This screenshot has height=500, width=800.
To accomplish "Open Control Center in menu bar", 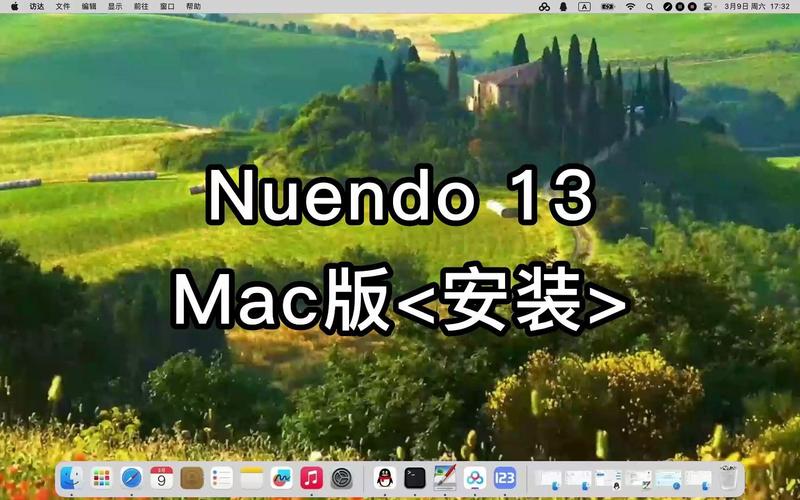I will click(x=708, y=7).
